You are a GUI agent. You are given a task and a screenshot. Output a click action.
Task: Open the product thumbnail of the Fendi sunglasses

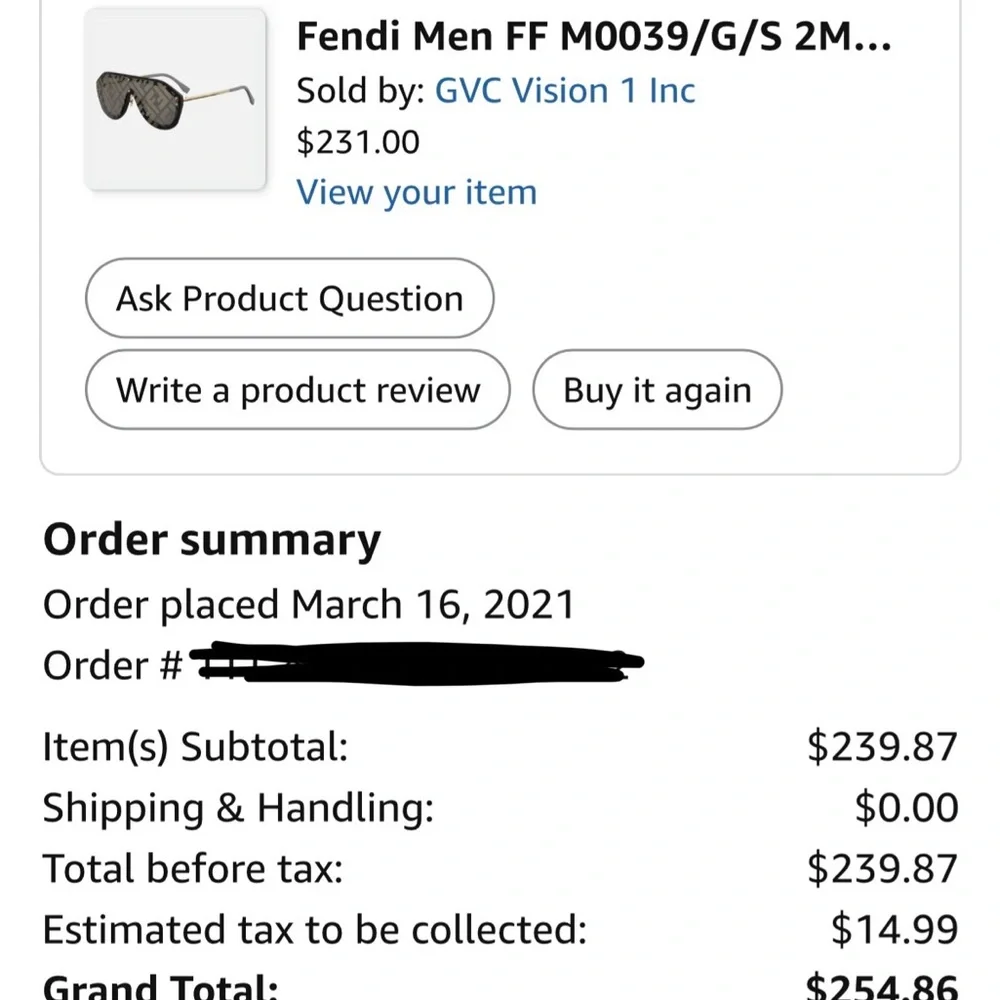tap(176, 99)
